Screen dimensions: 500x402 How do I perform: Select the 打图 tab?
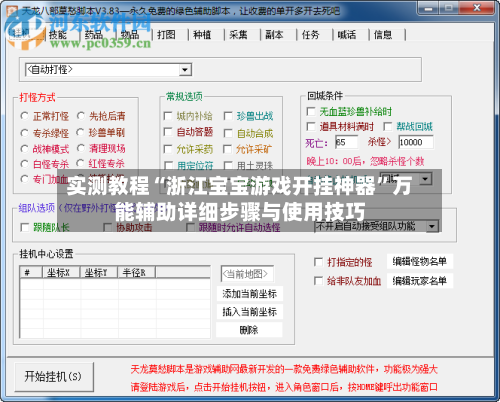click(x=166, y=35)
